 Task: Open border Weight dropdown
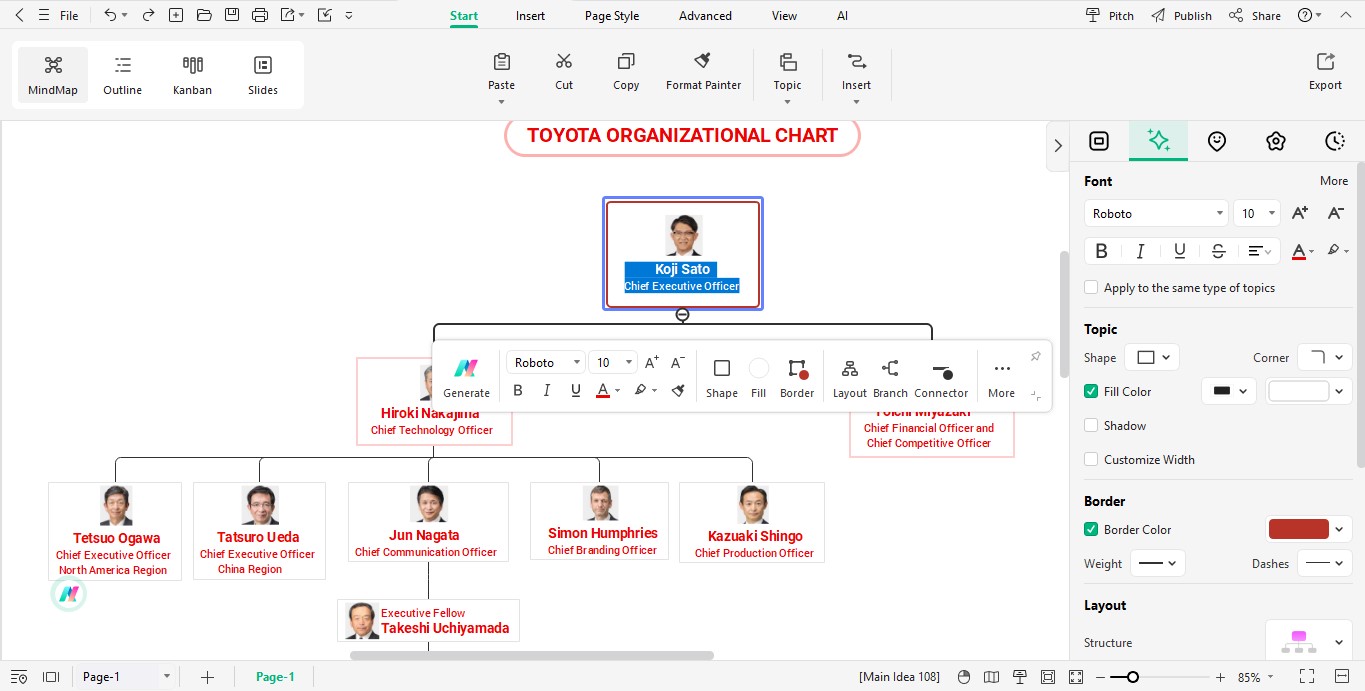(x=1158, y=563)
